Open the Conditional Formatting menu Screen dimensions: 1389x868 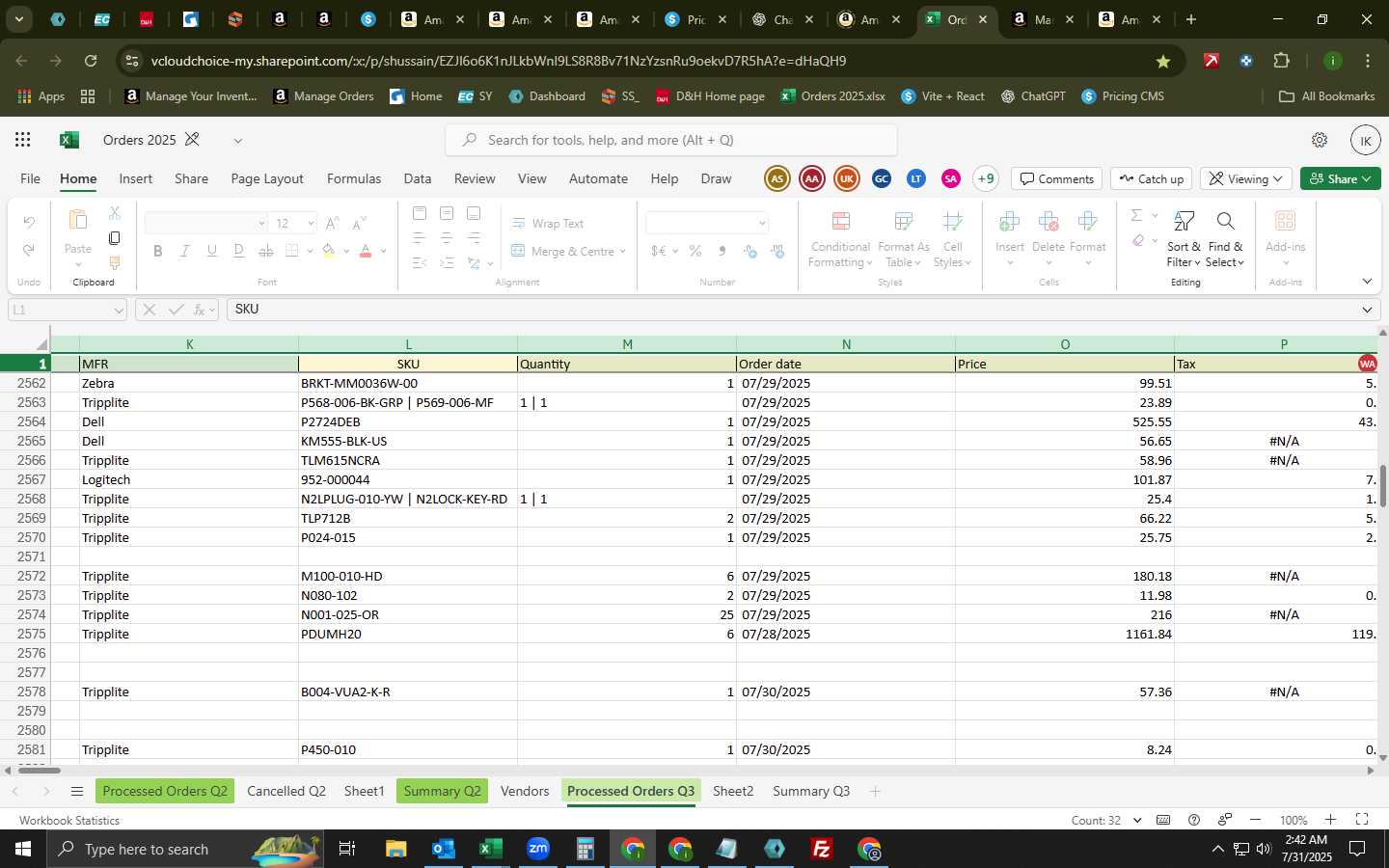pos(840,240)
